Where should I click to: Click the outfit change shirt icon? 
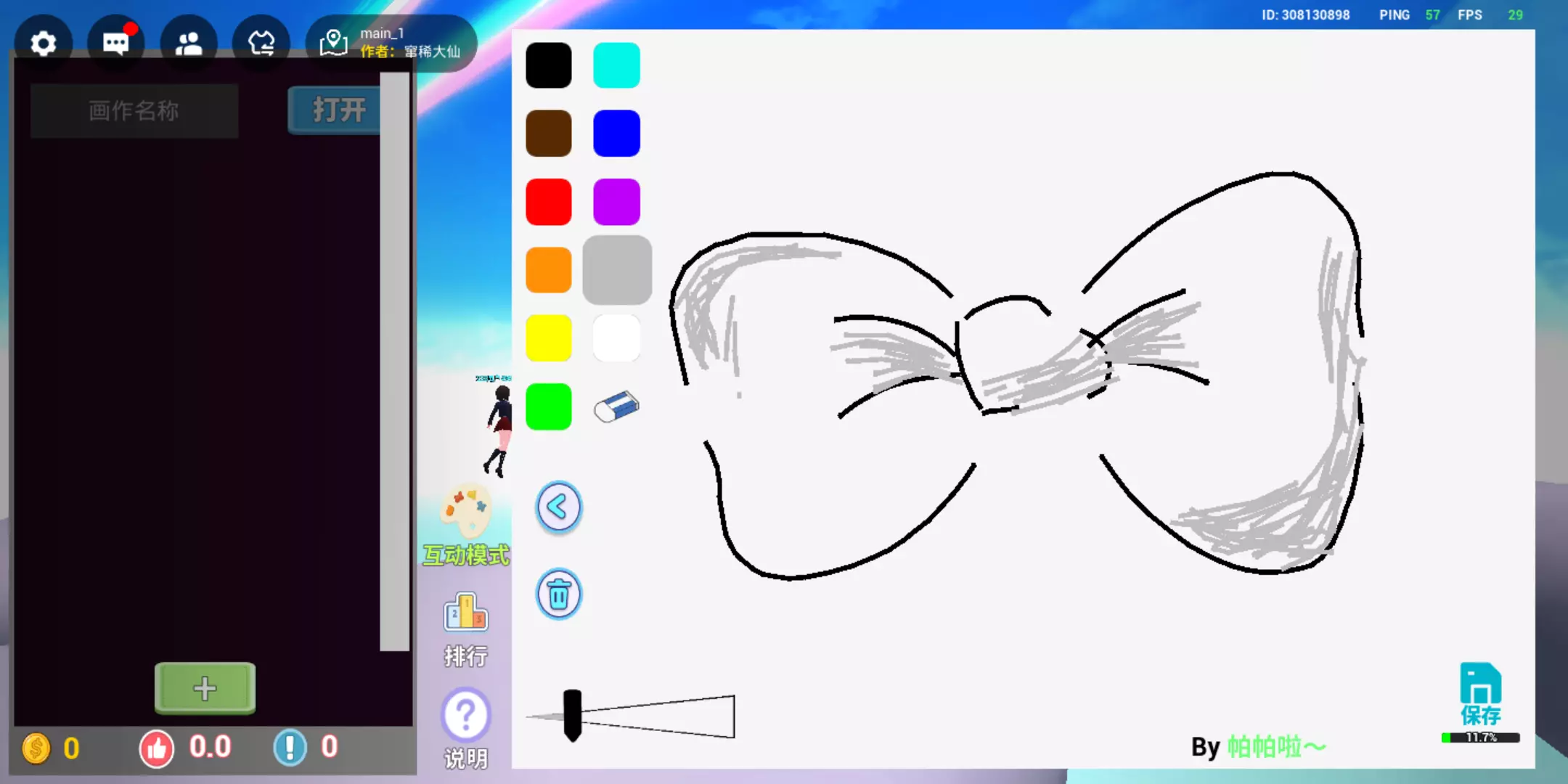(x=261, y=44)
